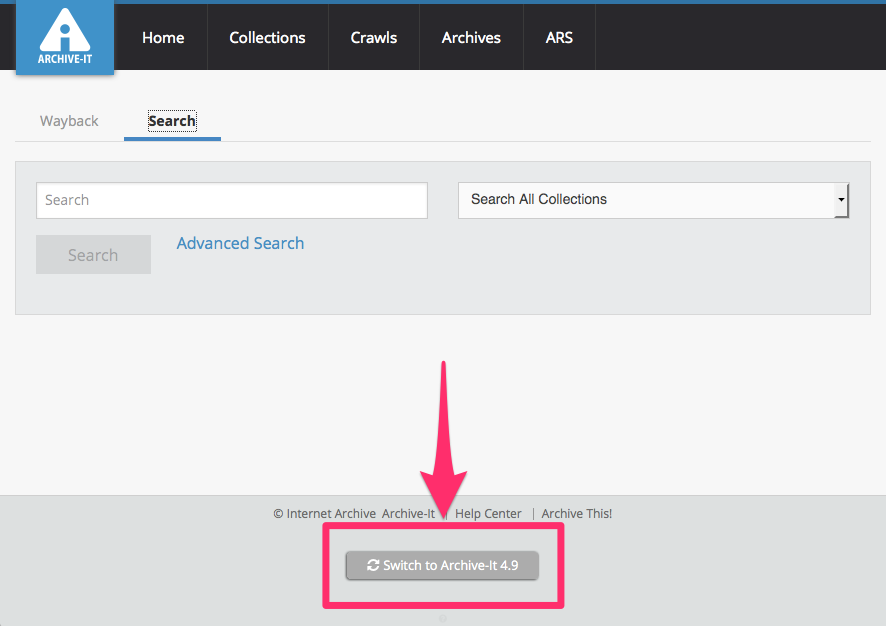Focus the Search text input field
The height and width of the screenshot is (626, 886).
point(232,200)
